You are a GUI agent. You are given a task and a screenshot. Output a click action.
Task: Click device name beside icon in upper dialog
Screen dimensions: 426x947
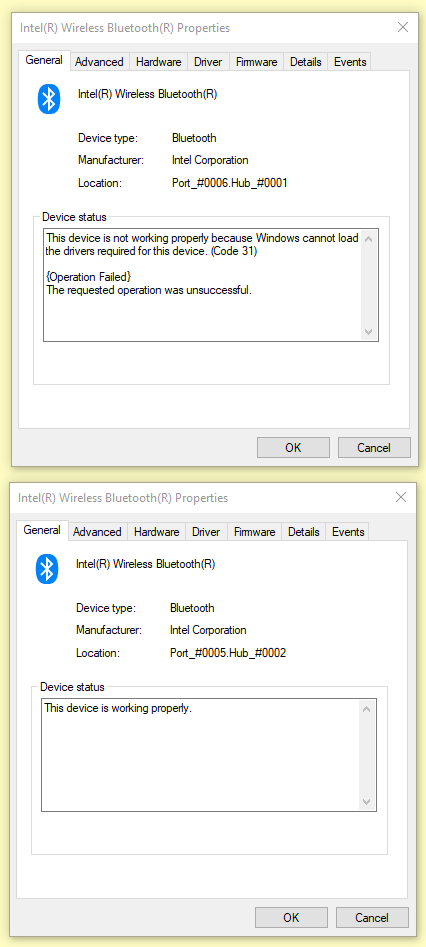pyautogui.click(x=148, y=94)
